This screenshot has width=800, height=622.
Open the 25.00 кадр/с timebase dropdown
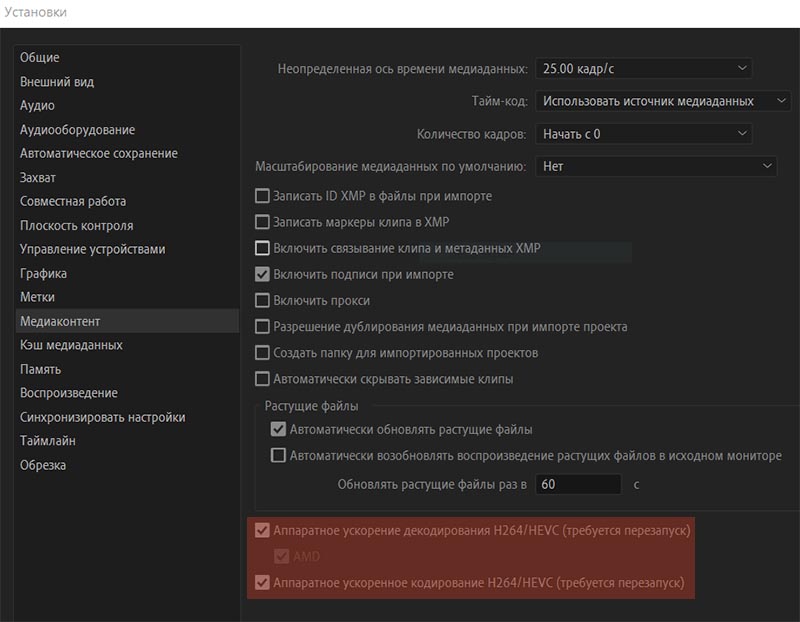[643, 68]
